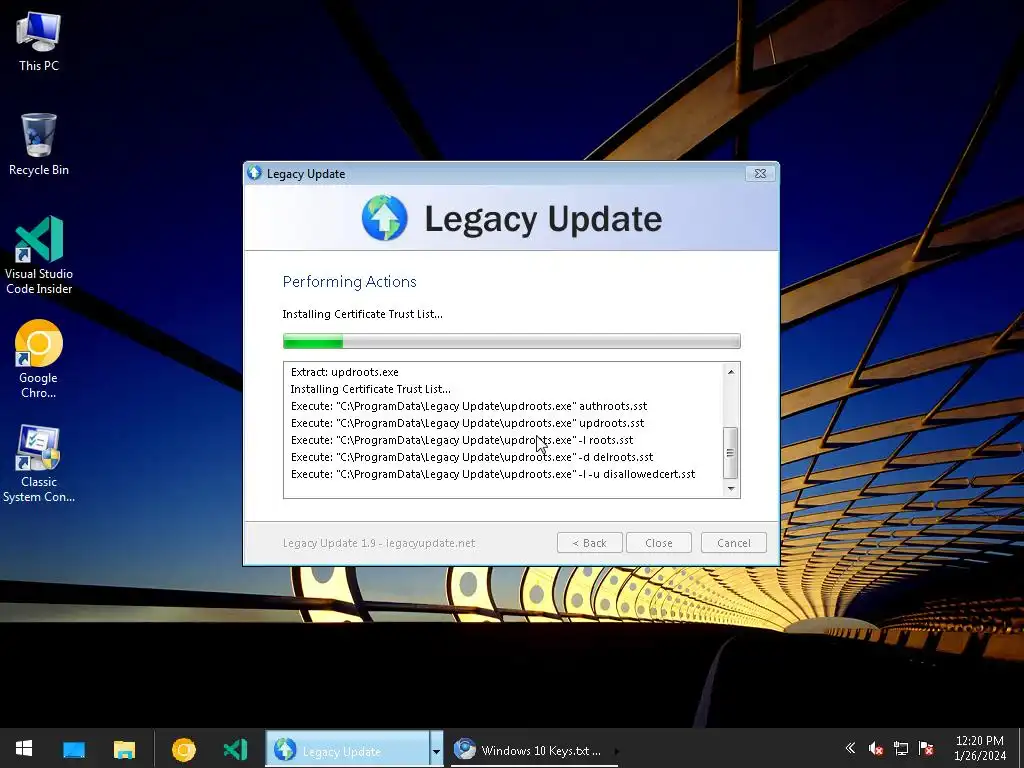Select log line ending with -l roots.sst
This screenshot has width=1024, height=768.
point(462,440)
